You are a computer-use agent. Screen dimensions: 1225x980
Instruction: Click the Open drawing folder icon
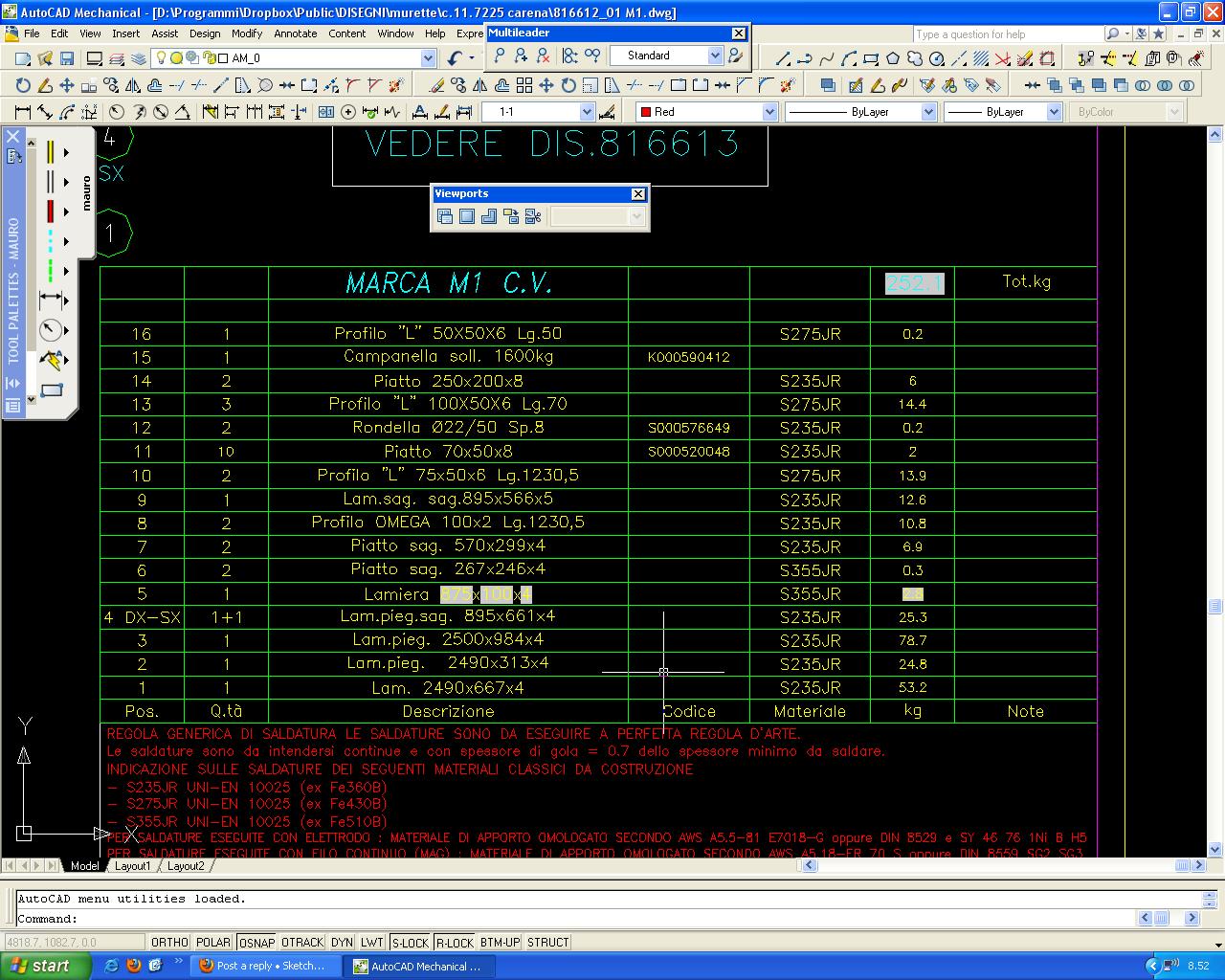(x=45, y=58)
